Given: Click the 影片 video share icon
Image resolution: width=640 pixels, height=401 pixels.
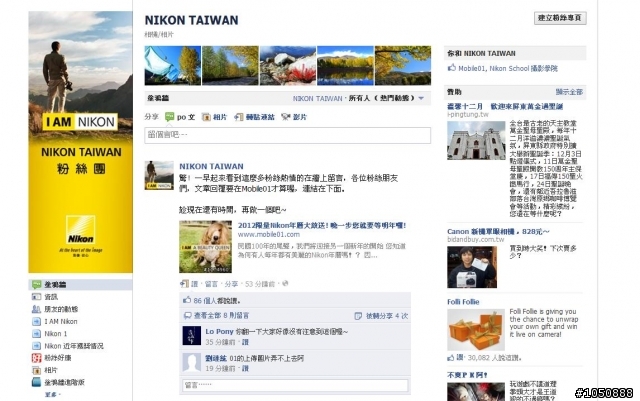Looking at the screenshot, I should pyautogui.click(x=286, y=117).
